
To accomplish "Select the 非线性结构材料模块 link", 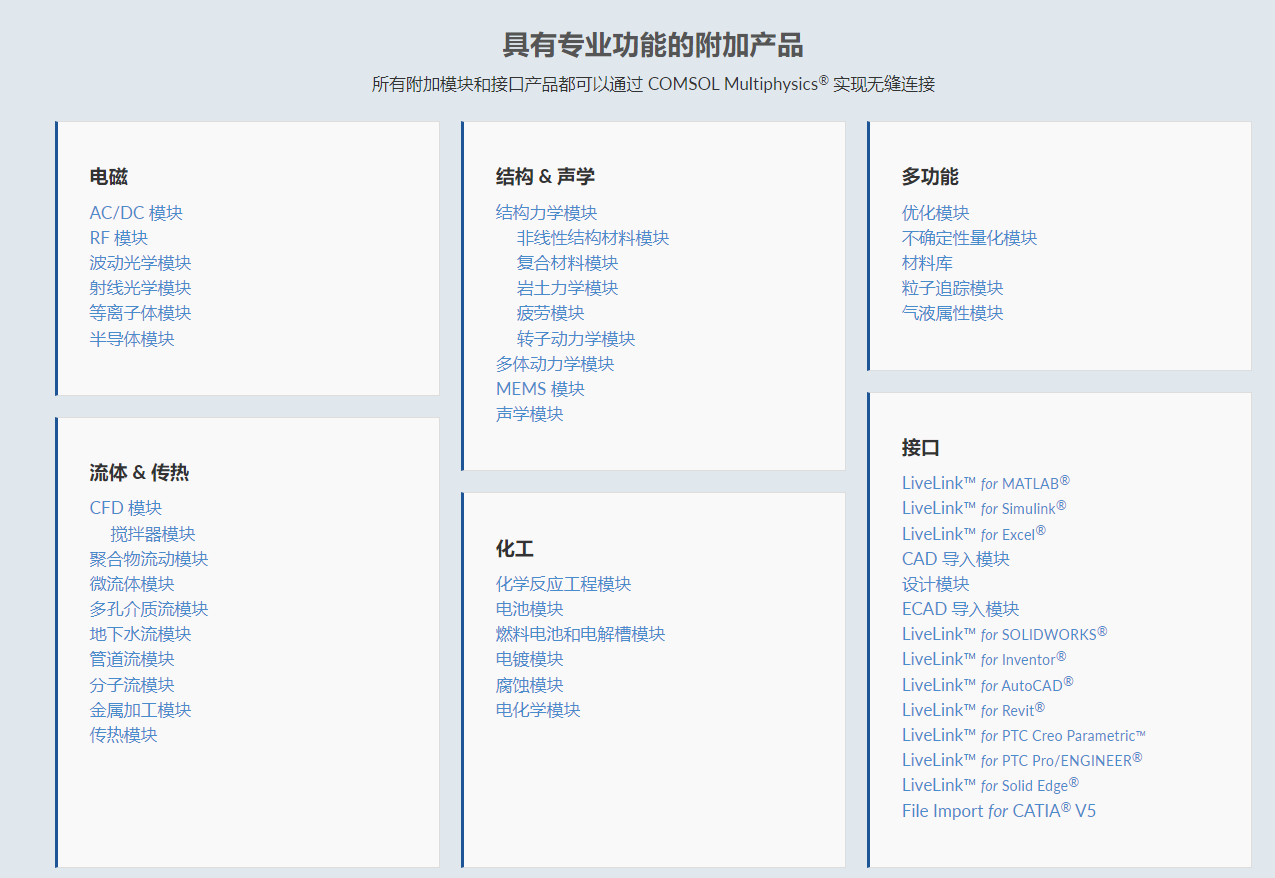I will (593, 238).
